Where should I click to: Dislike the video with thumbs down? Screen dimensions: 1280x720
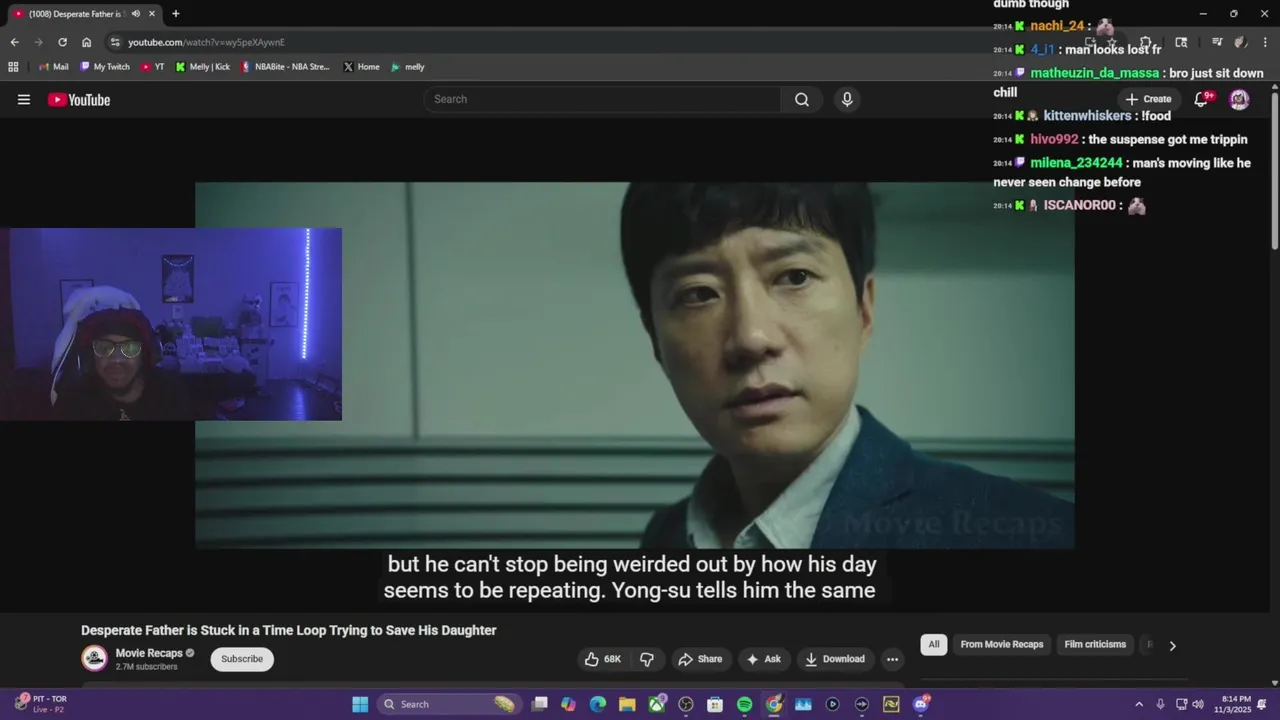point(647,659)
